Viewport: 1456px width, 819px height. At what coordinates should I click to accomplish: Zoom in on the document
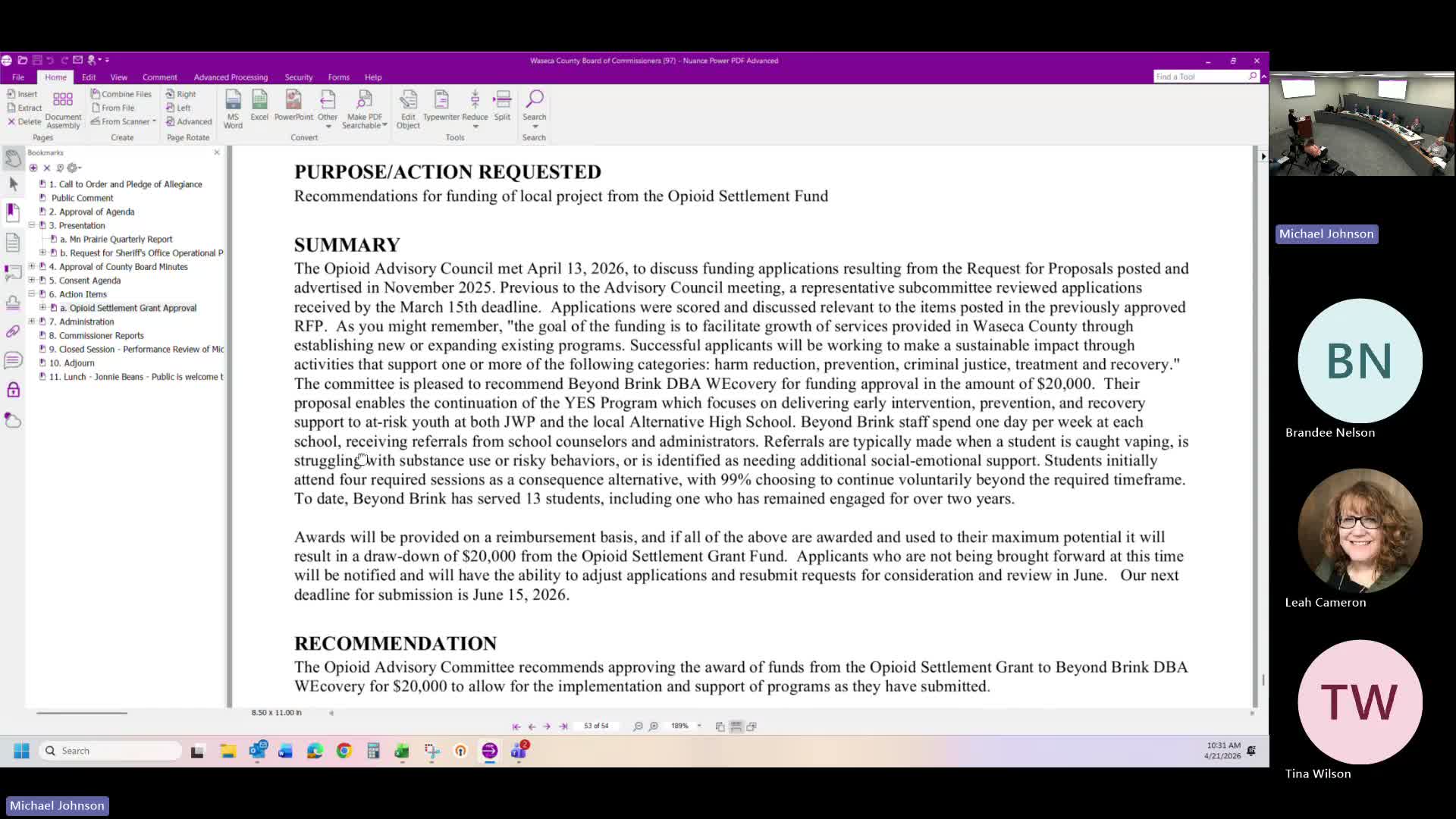[654, 726]
